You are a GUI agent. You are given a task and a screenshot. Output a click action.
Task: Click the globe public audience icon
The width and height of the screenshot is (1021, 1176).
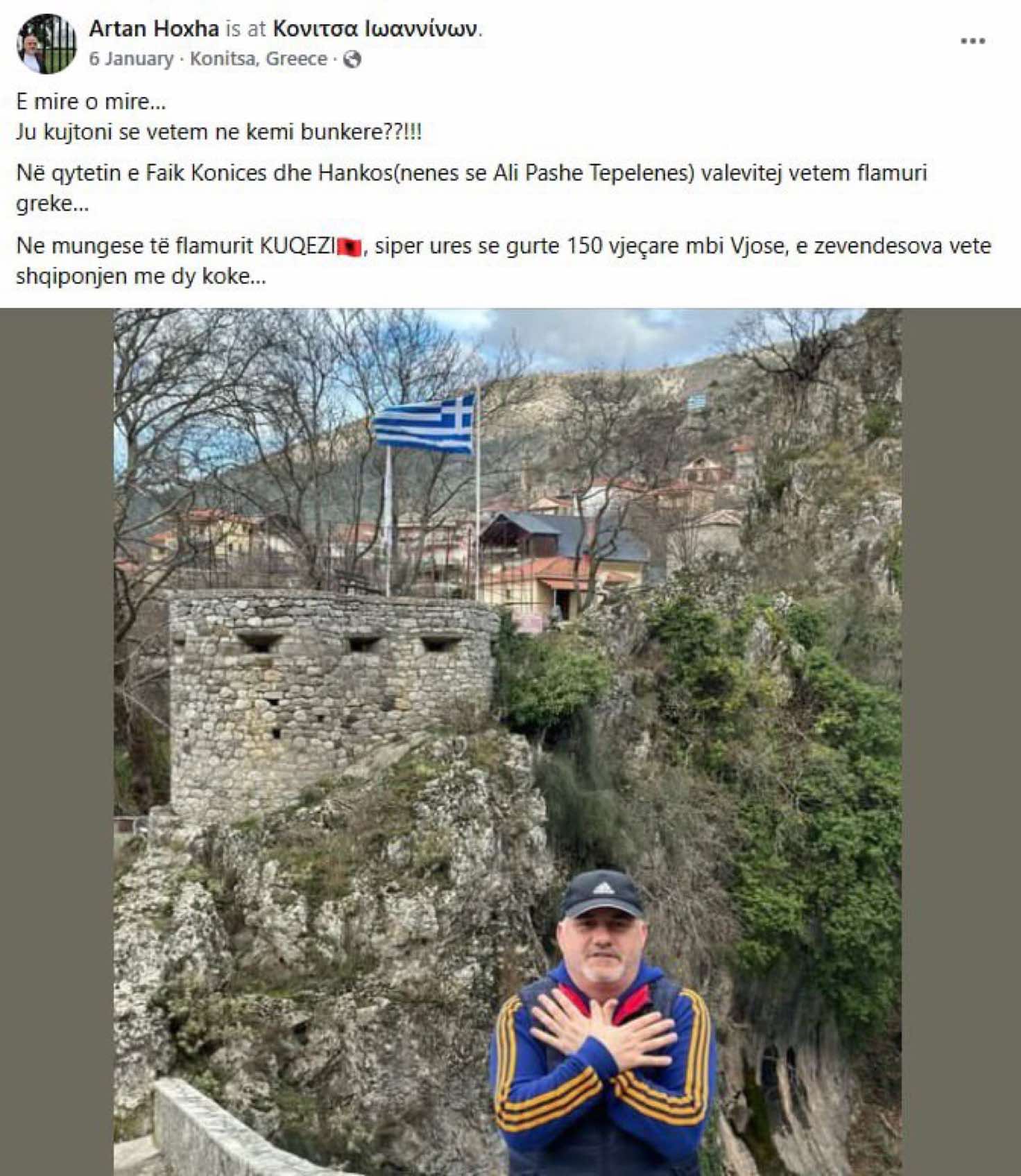click(x=352, y=60)
